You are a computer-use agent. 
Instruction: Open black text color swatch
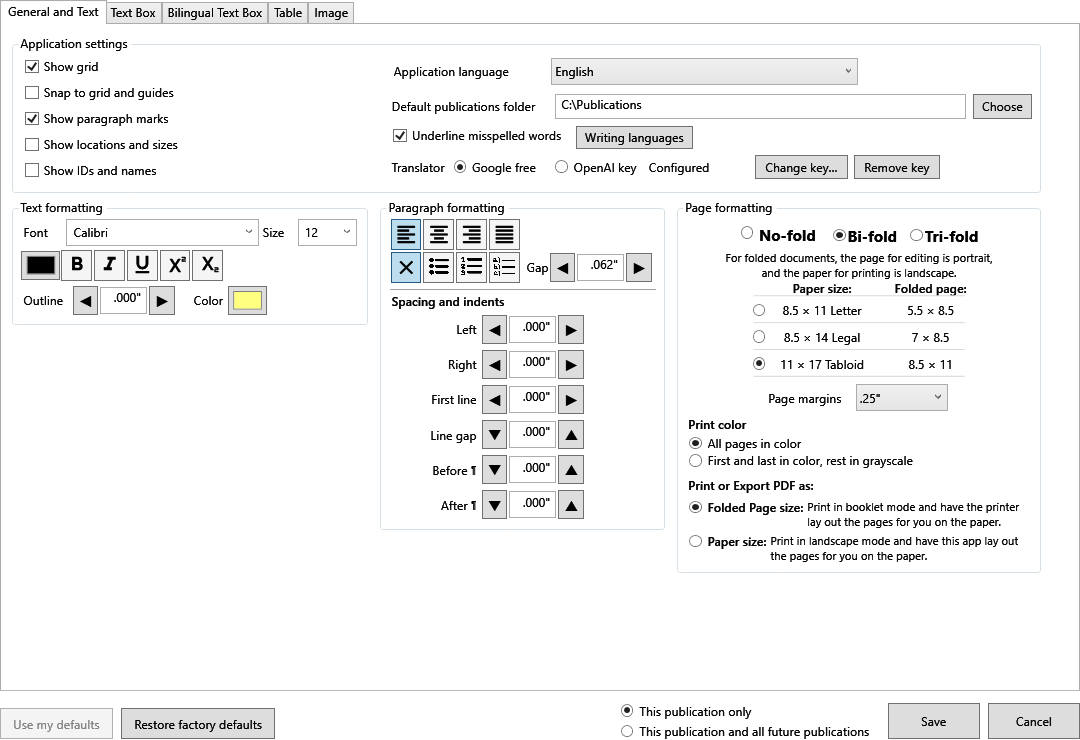pyautogui.click(x=40, y=265)
